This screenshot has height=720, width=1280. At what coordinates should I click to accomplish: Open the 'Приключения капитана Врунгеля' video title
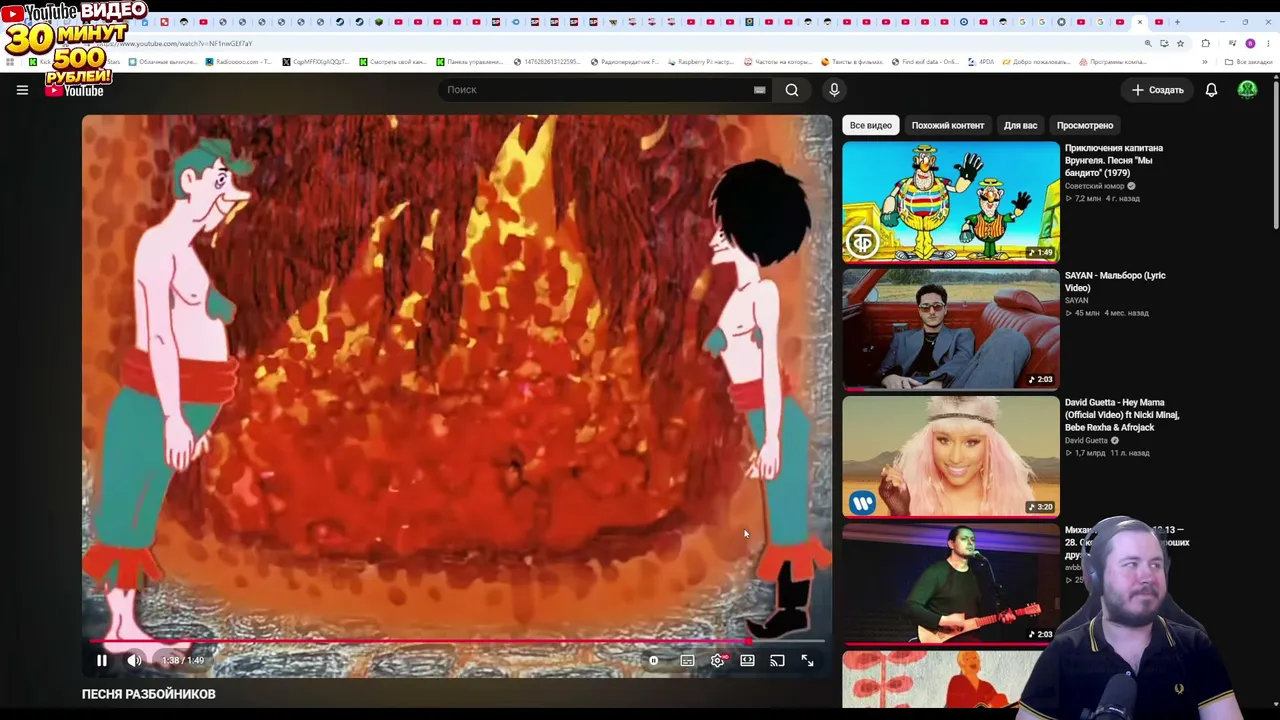pos(1114,160)
